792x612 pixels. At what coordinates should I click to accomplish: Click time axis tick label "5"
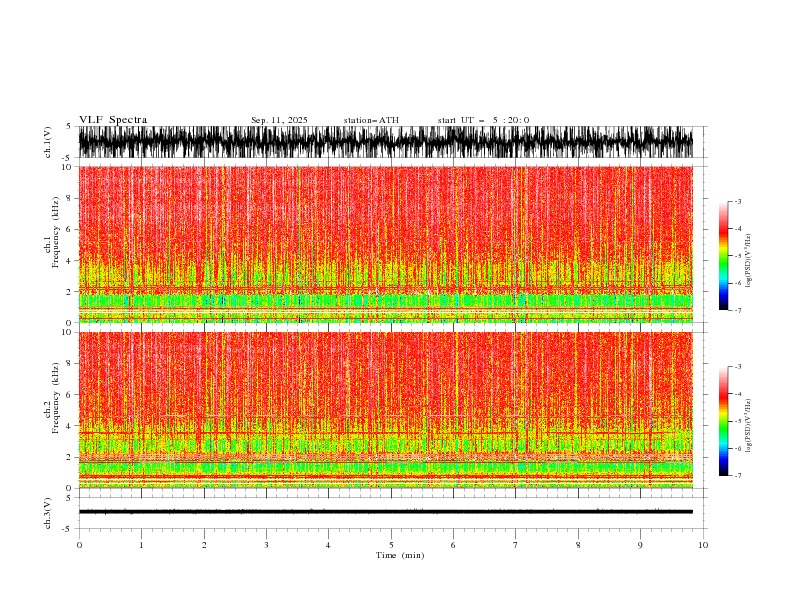tap(391, 545)
